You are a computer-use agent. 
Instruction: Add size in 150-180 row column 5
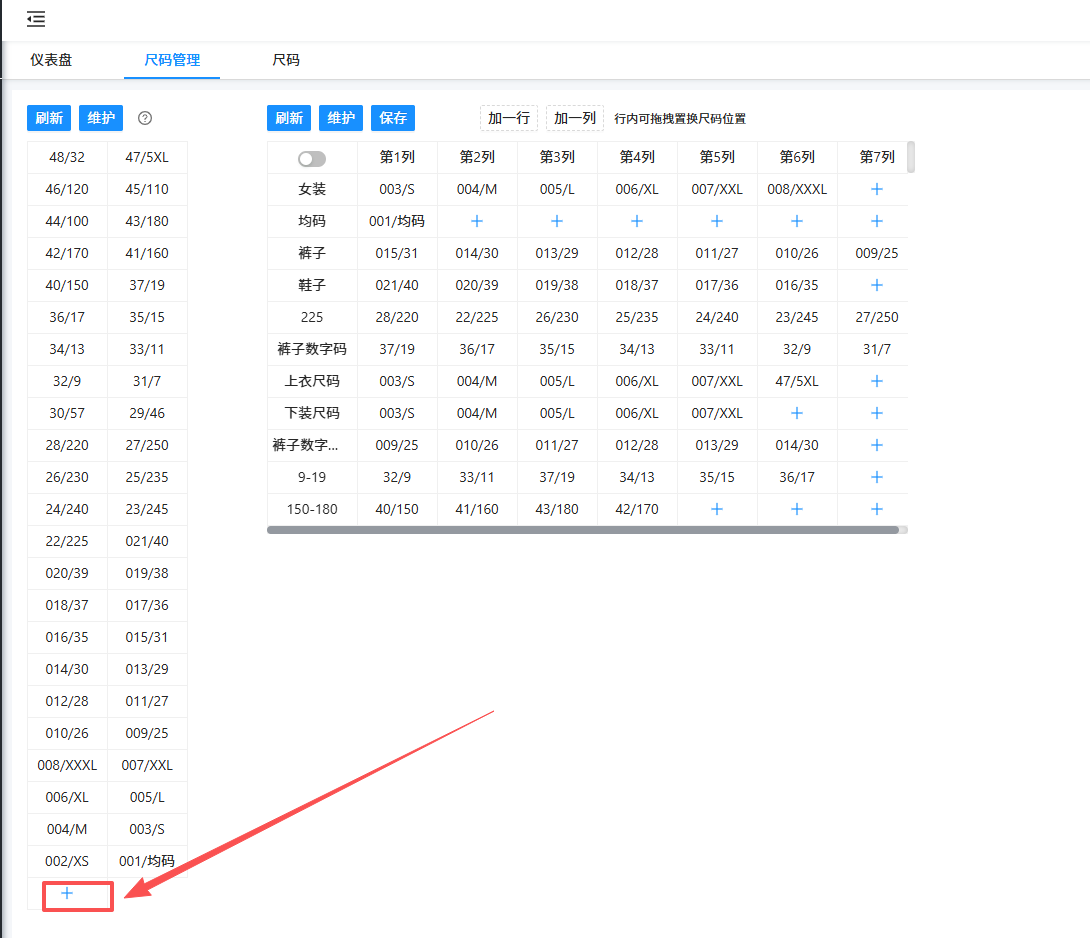click(717, 509)
